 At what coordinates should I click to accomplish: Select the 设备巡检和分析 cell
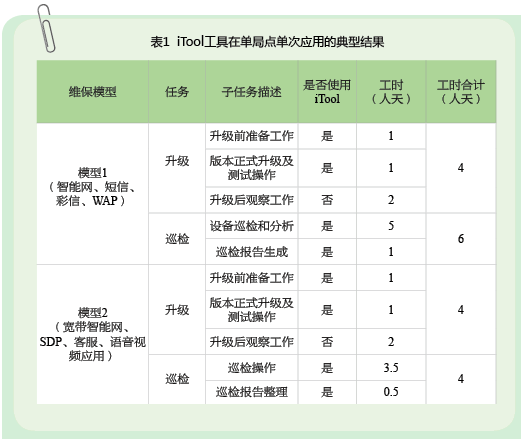[x=252, y=226]
